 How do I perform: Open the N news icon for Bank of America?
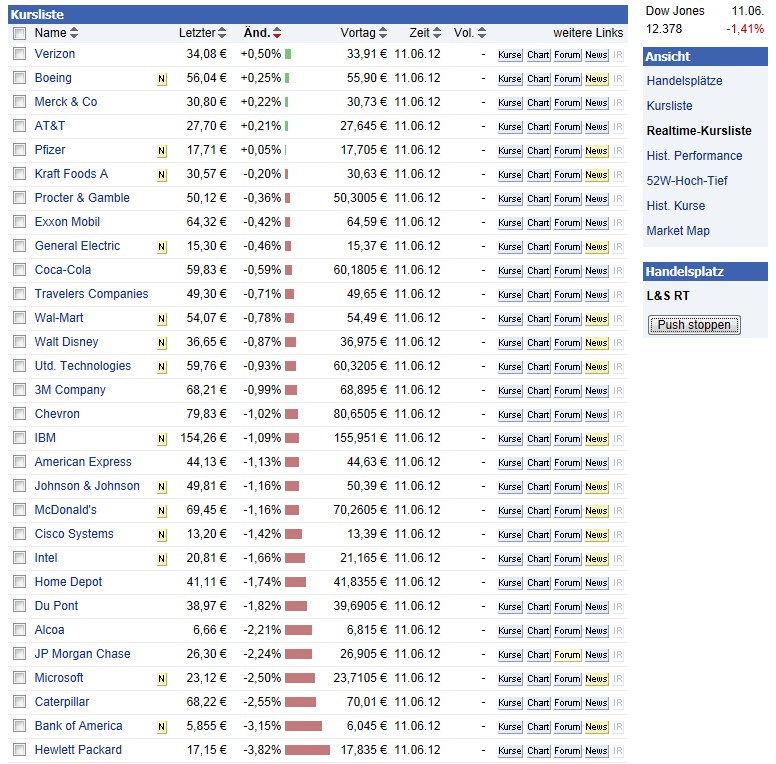(x=161, y=727)
